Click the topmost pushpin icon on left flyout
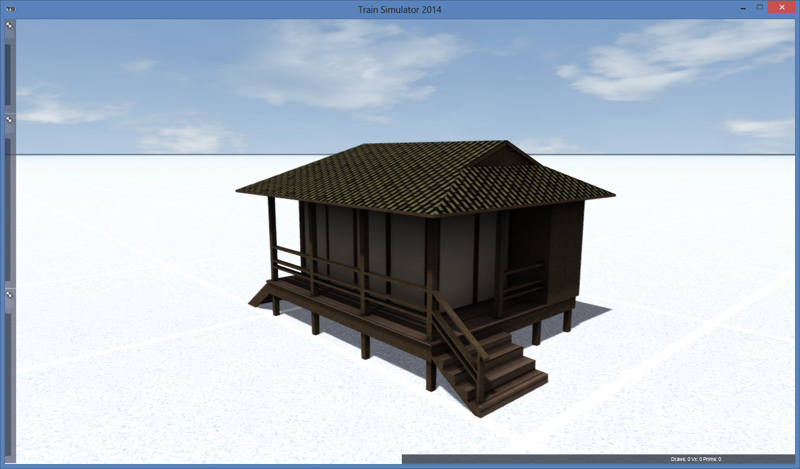This screenshot has height=469, width=800. (9, 26)
